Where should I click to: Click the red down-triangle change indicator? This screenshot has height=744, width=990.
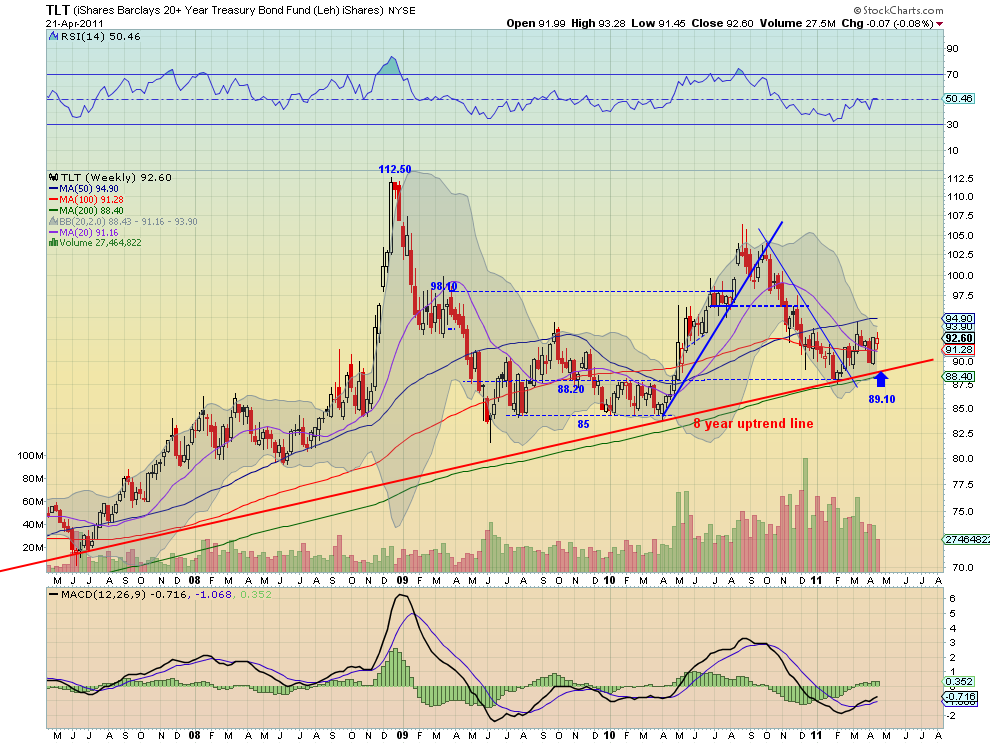939,23
